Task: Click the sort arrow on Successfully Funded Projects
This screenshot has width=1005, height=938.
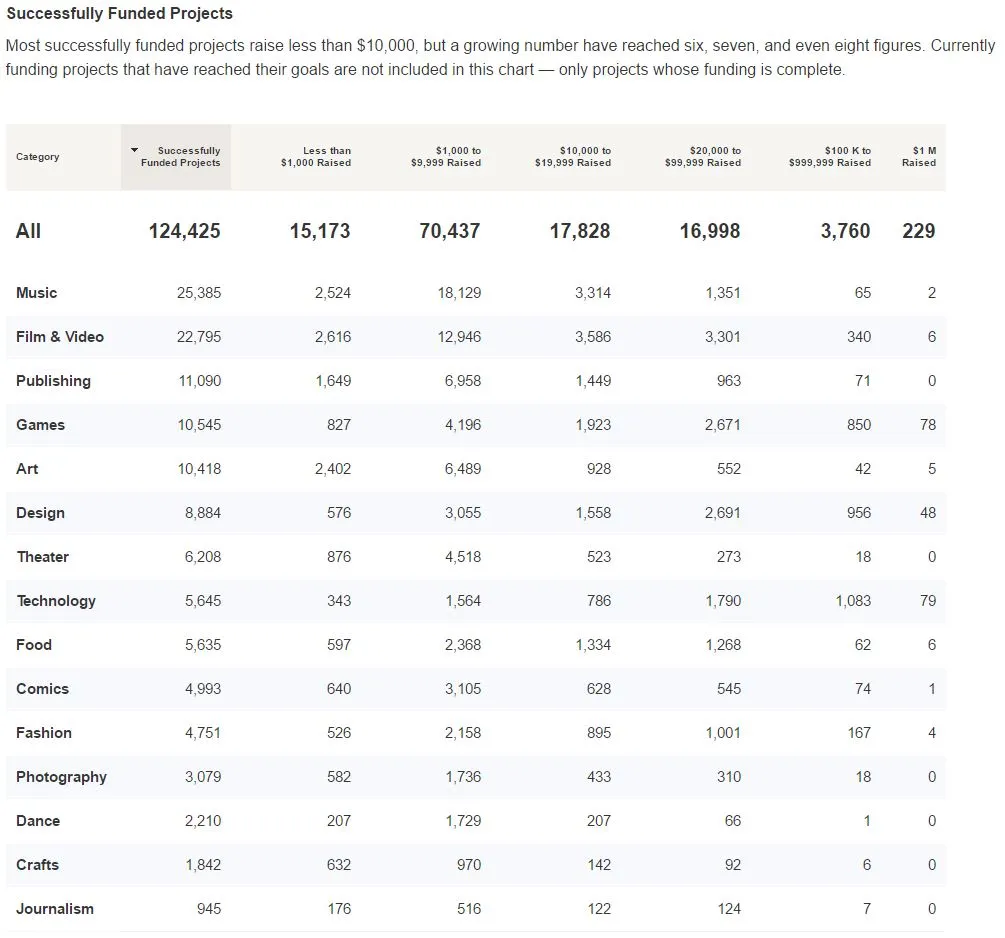Action: coord(135,150)
